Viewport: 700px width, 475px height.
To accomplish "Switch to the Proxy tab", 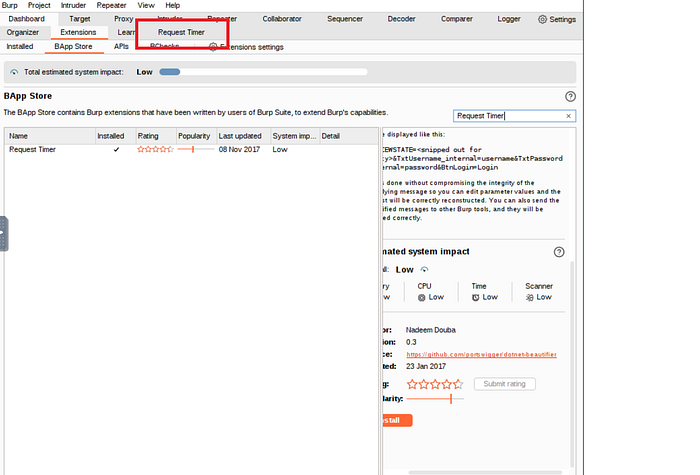I will coord(123,19).
